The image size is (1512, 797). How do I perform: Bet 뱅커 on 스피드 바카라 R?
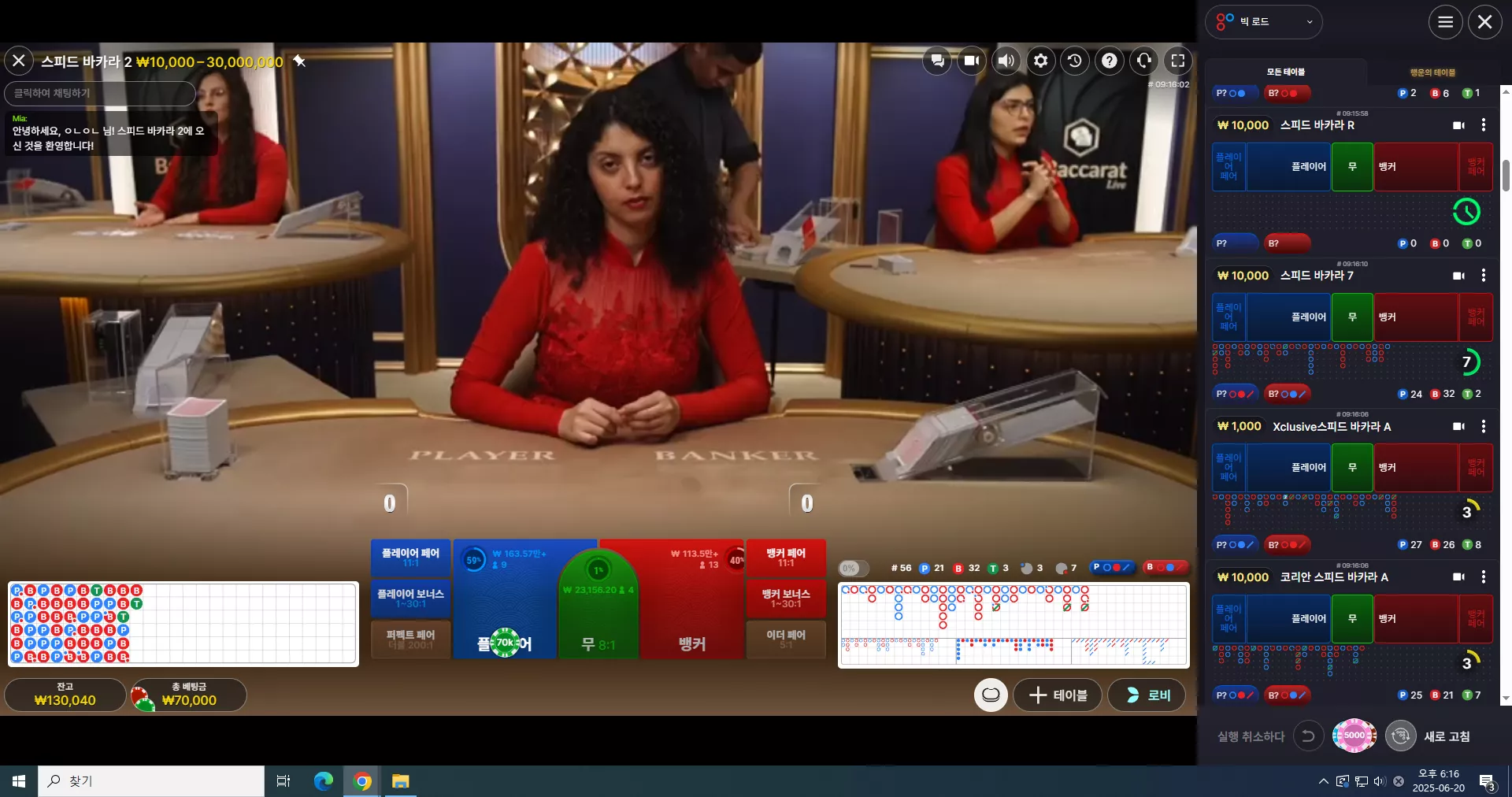point(1416,167)
